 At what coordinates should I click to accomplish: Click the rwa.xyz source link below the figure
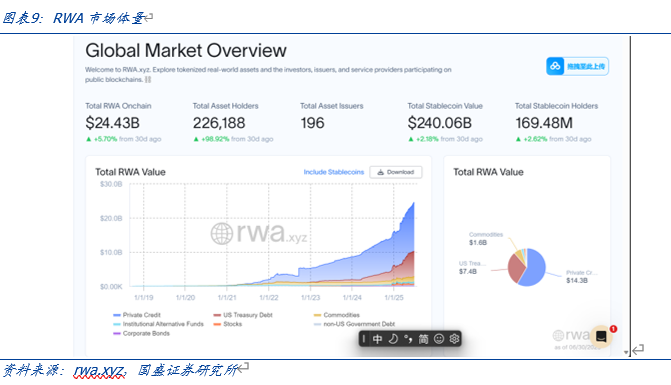tap(100, 370)
